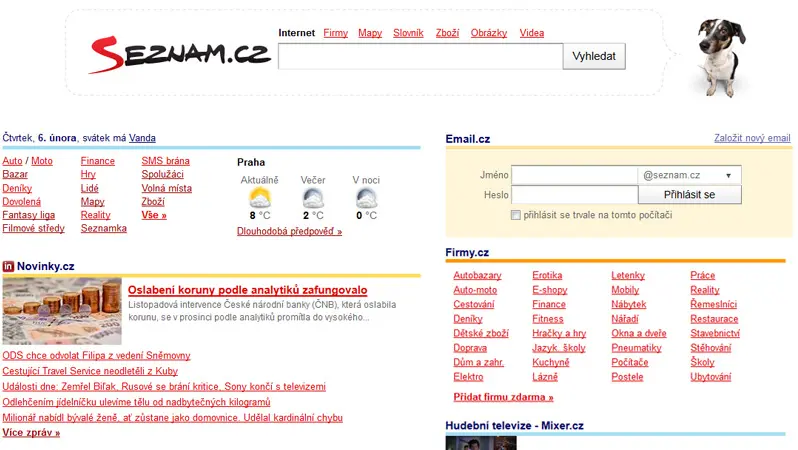
Task: Open the Autobazary category link
Action: click(477, 275)
